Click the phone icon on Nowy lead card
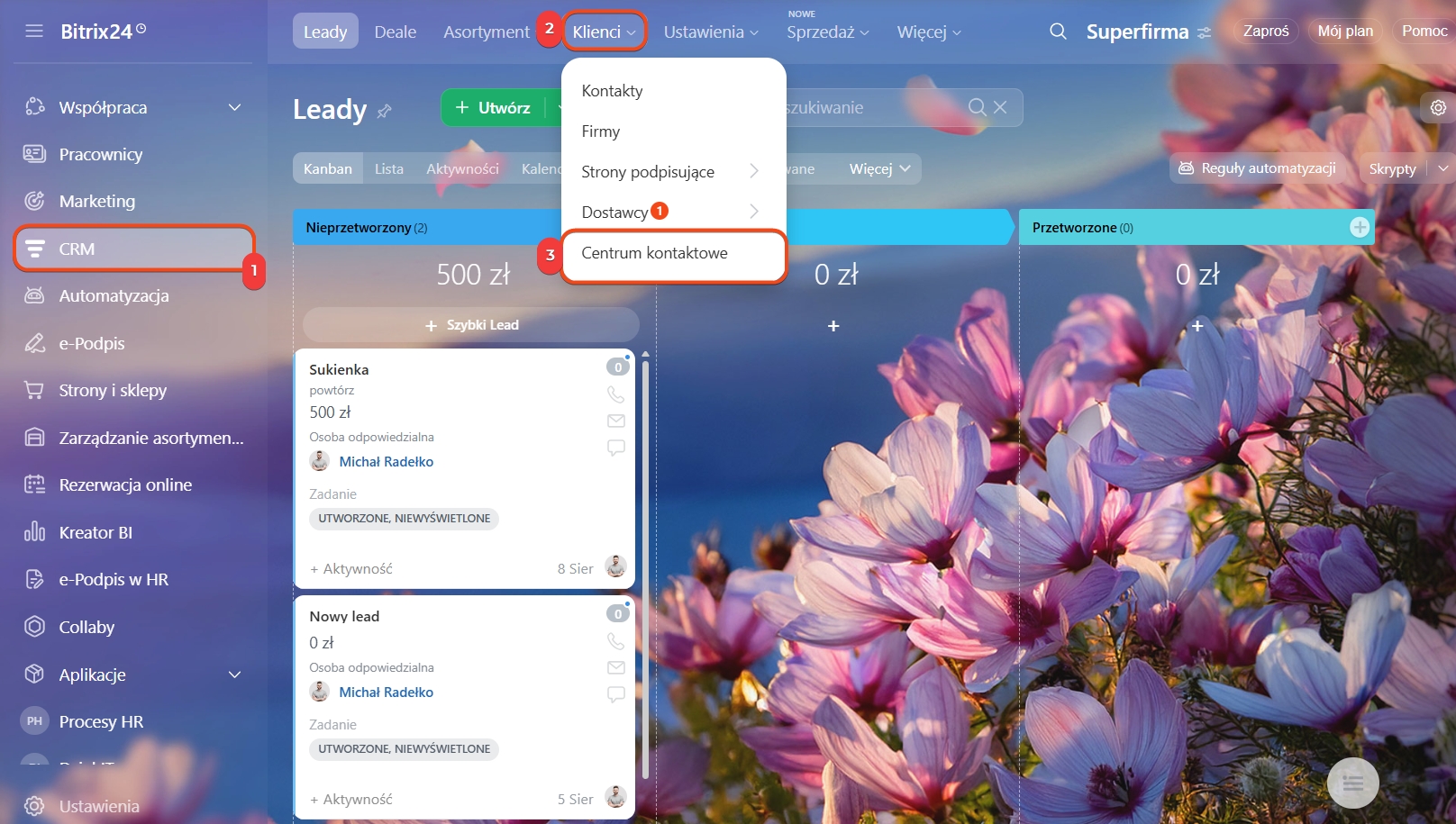1456x824 pixels. 615,641
